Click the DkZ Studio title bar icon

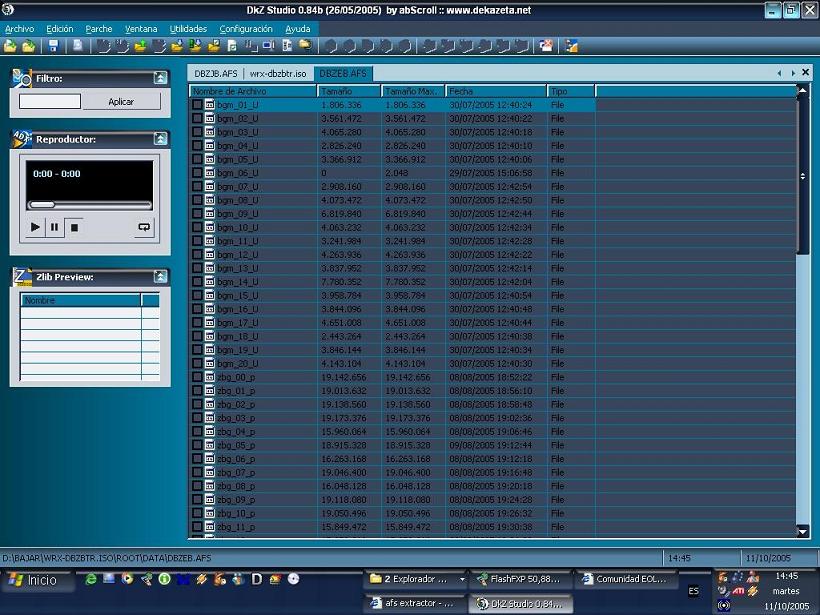coord(8,9)
